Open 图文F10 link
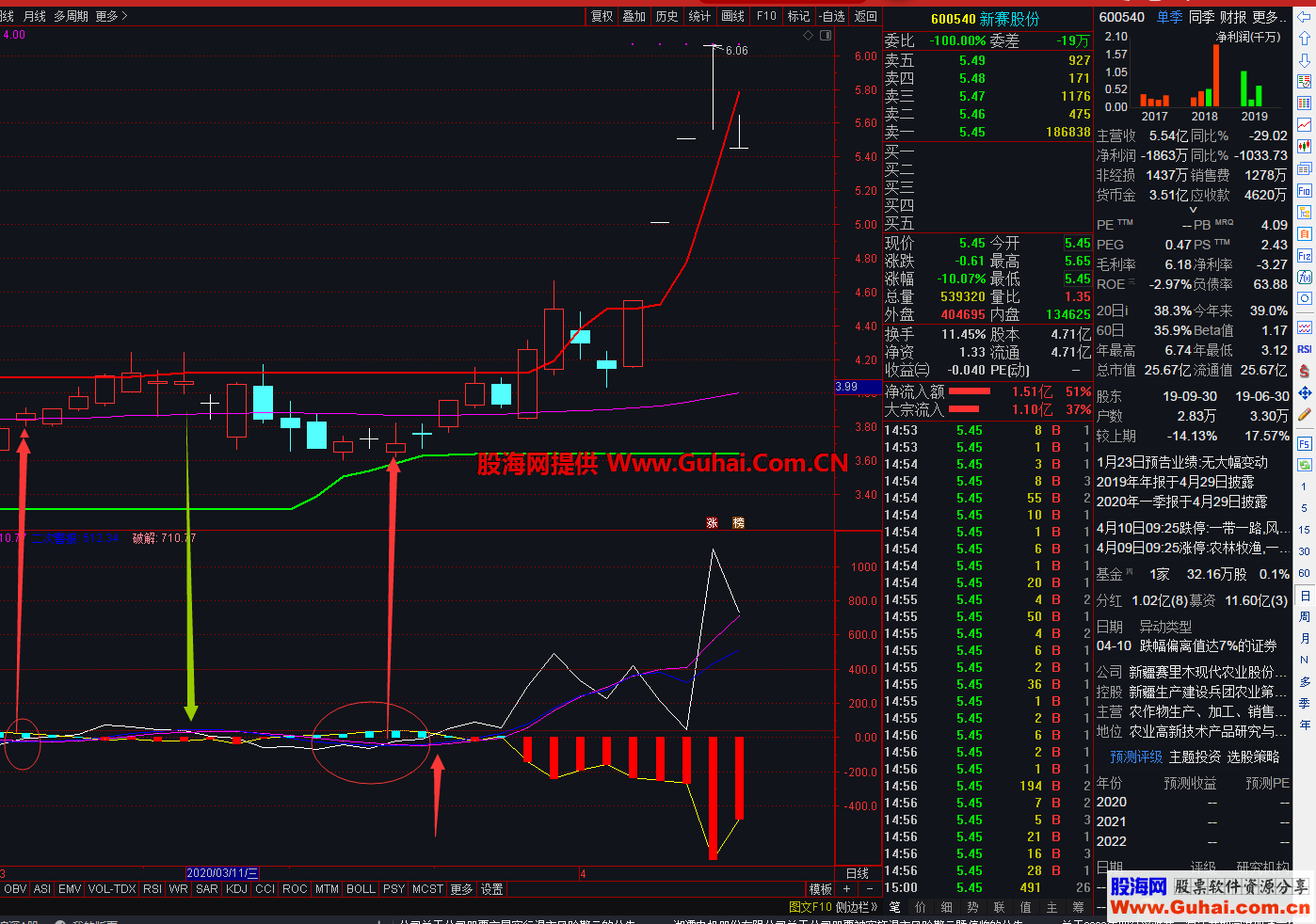The width and height of the screenshot is (1316, 924). (x=810, y=907)
